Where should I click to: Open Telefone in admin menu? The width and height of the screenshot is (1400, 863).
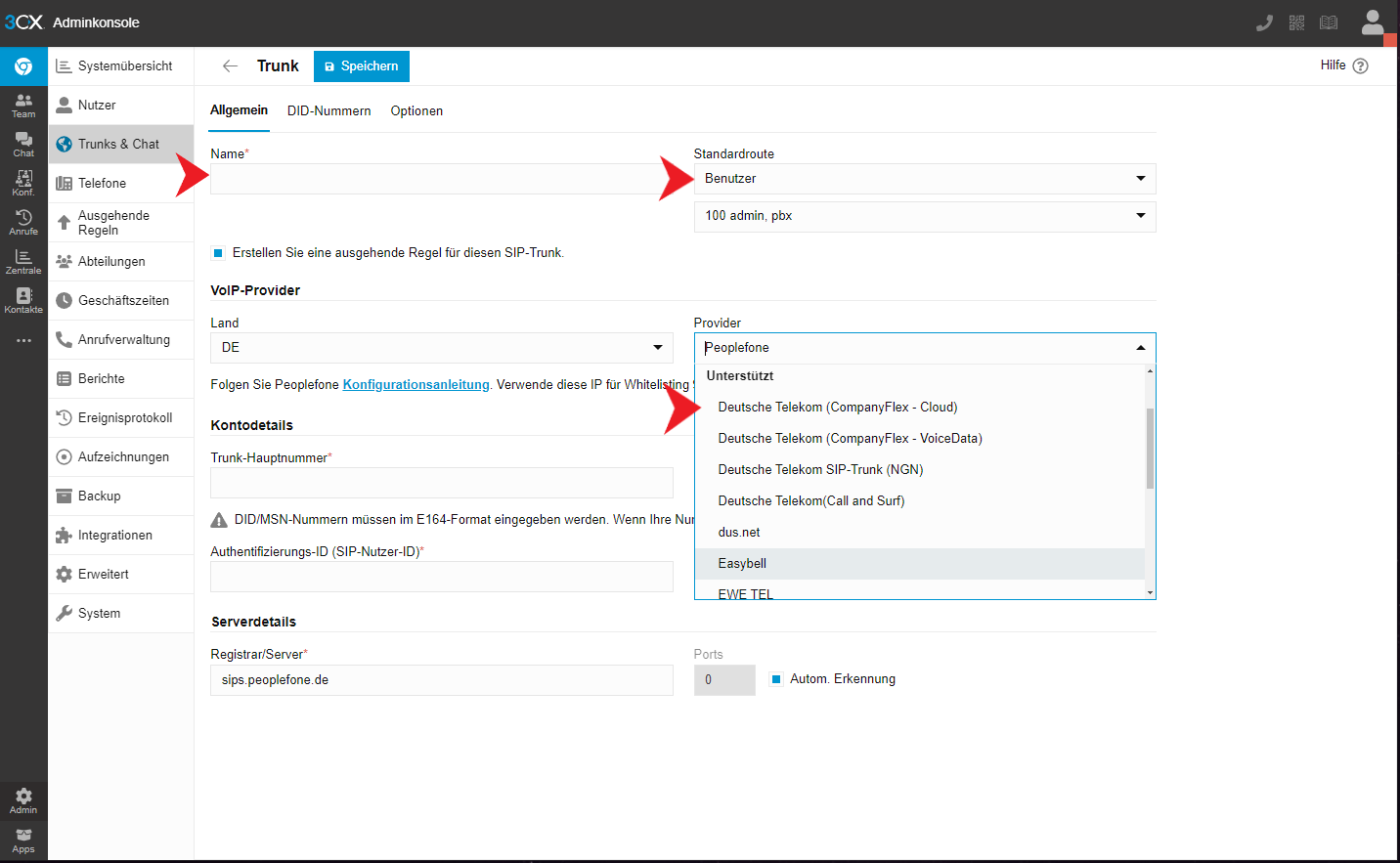coord(121,183)
